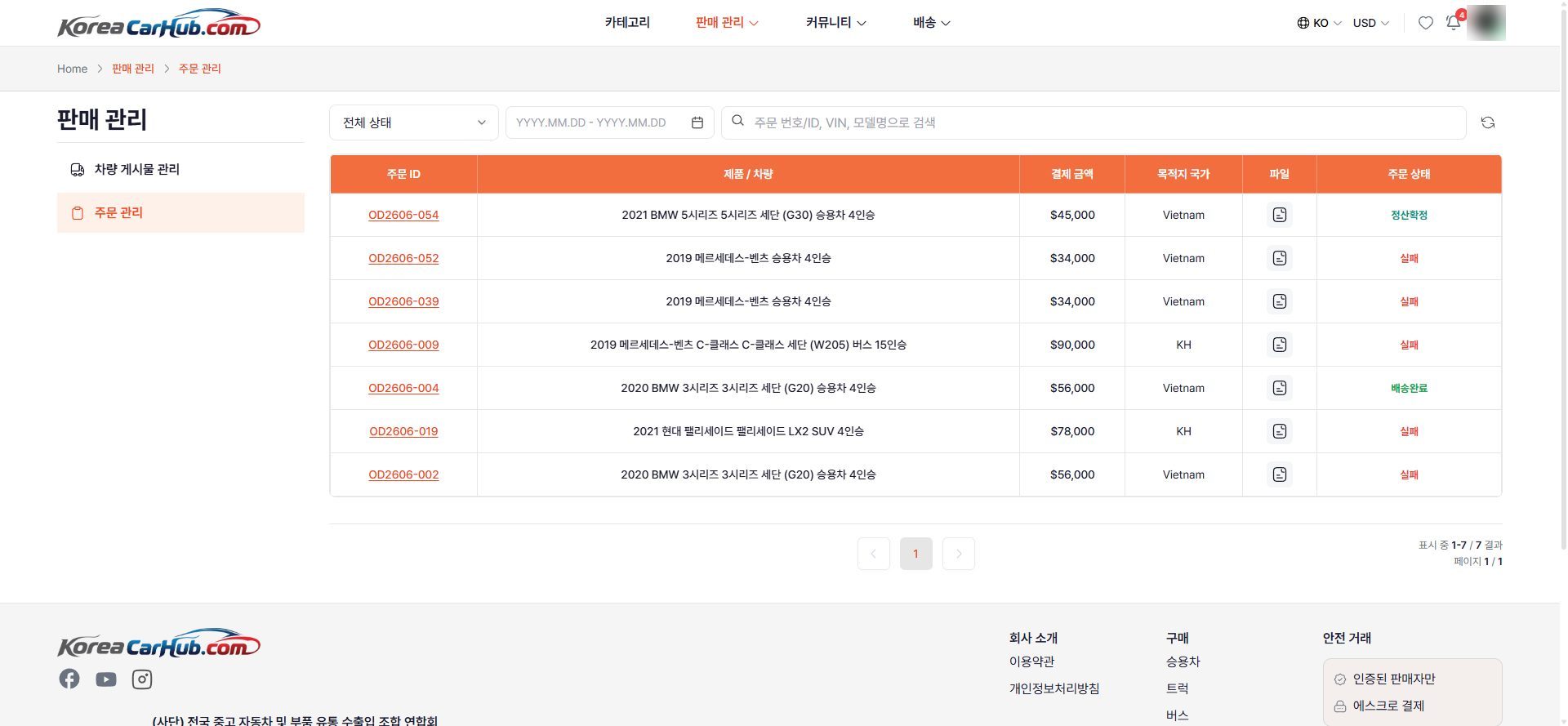This screenshot has height=726, width=1568.
Task: Expand the 전체 상태 status dropdown
Action: (414, 122)
